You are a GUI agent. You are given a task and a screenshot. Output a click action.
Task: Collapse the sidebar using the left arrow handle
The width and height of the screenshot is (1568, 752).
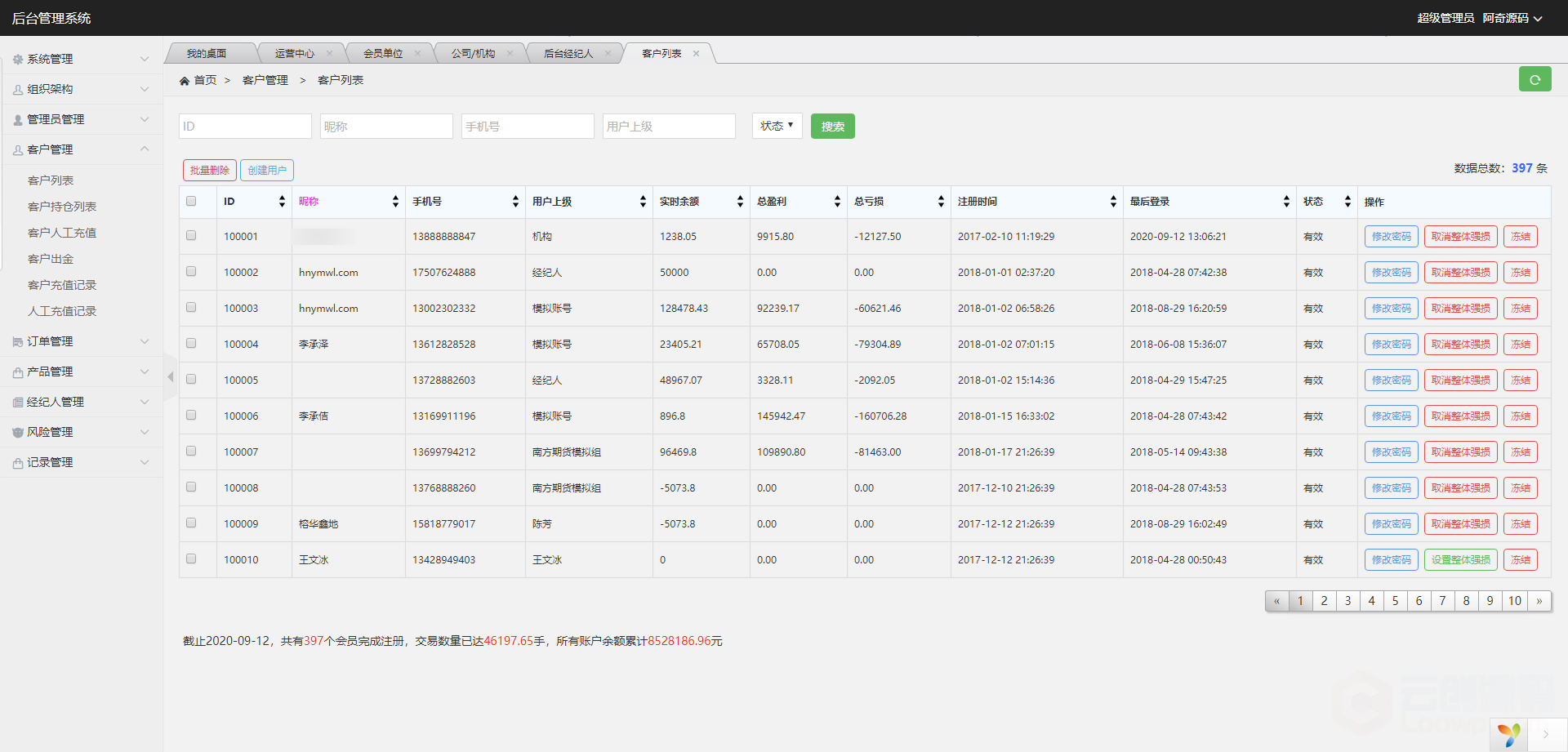click(x=170, y=376)
